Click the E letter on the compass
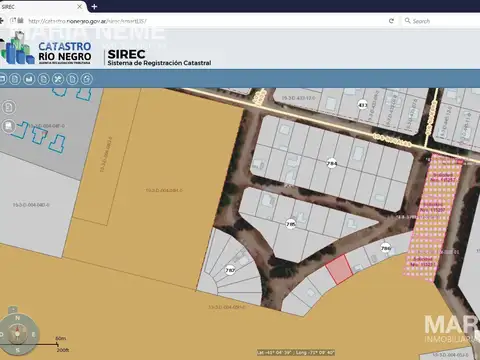The width and height of the screenshot is (480, 360). [x=33, y=334]
